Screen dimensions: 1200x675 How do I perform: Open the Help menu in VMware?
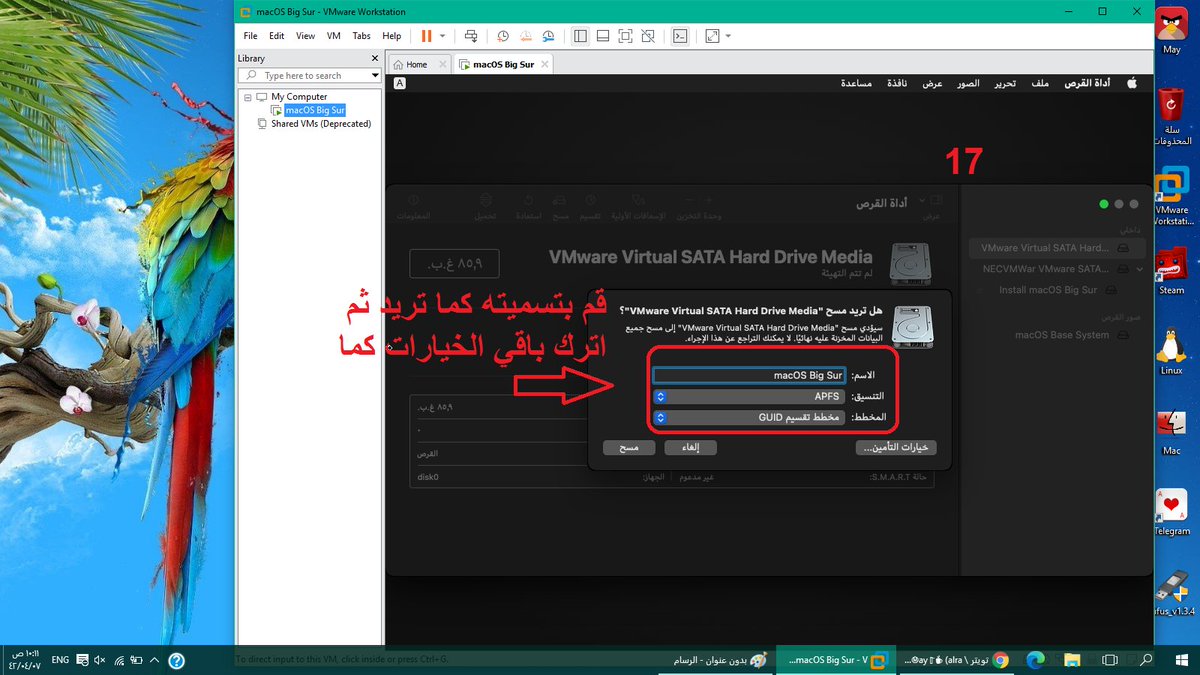[x=391, y=36]
